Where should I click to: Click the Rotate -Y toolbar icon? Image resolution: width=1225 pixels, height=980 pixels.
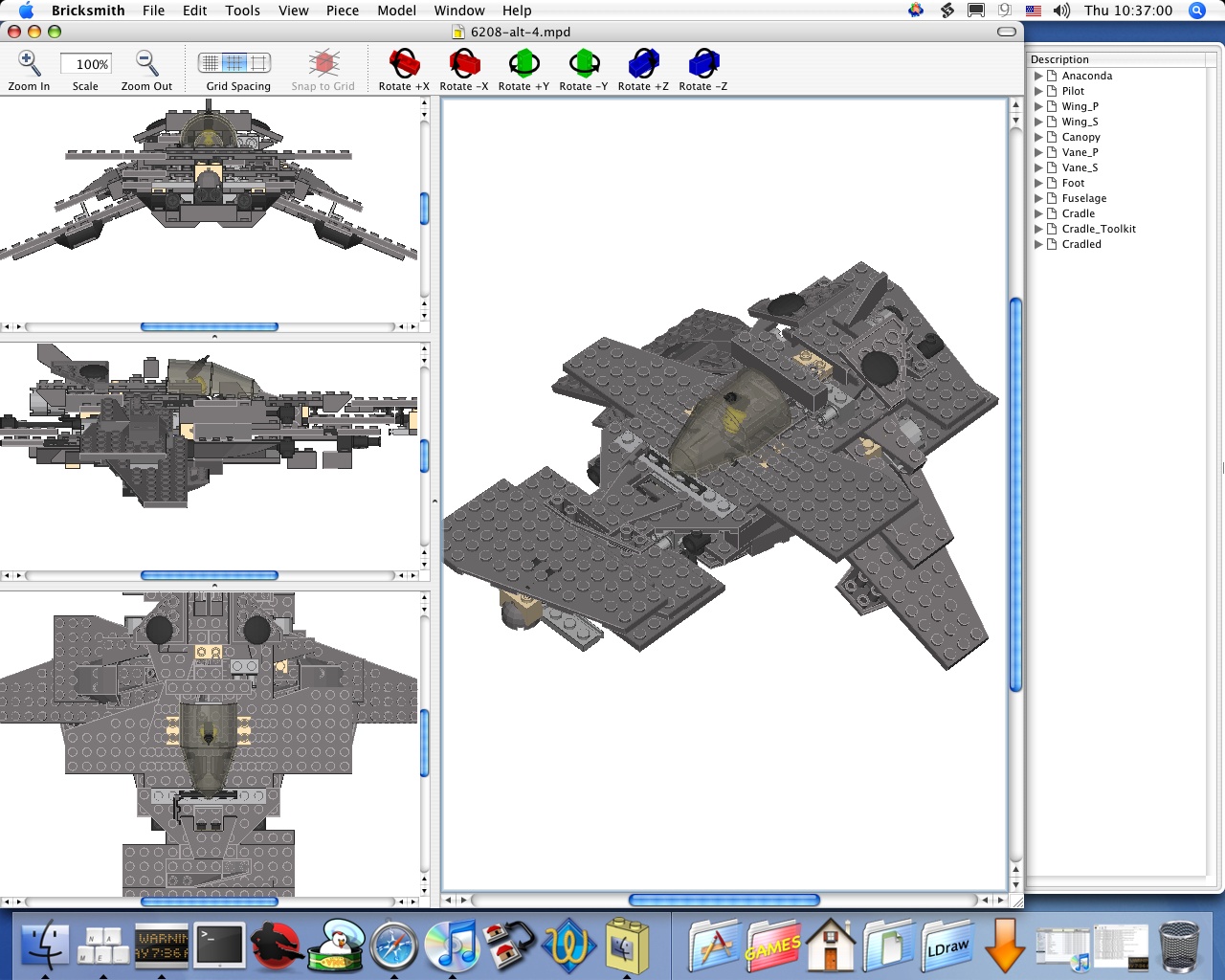click(584, 64)
